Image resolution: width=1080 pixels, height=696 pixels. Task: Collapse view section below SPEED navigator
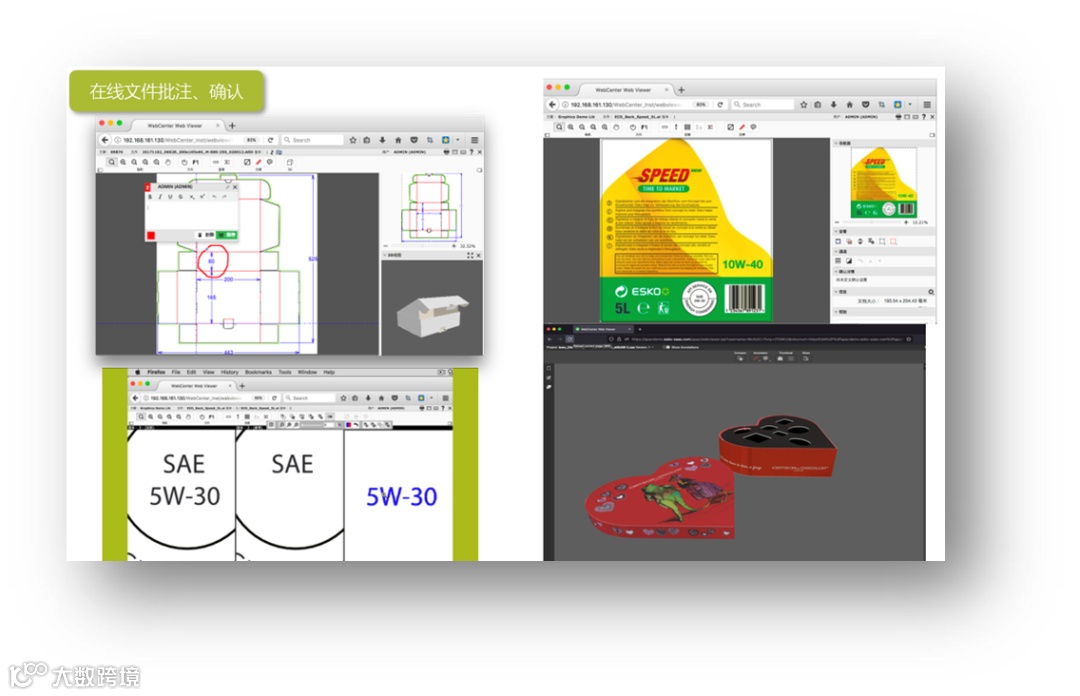[x=837, y=232]
